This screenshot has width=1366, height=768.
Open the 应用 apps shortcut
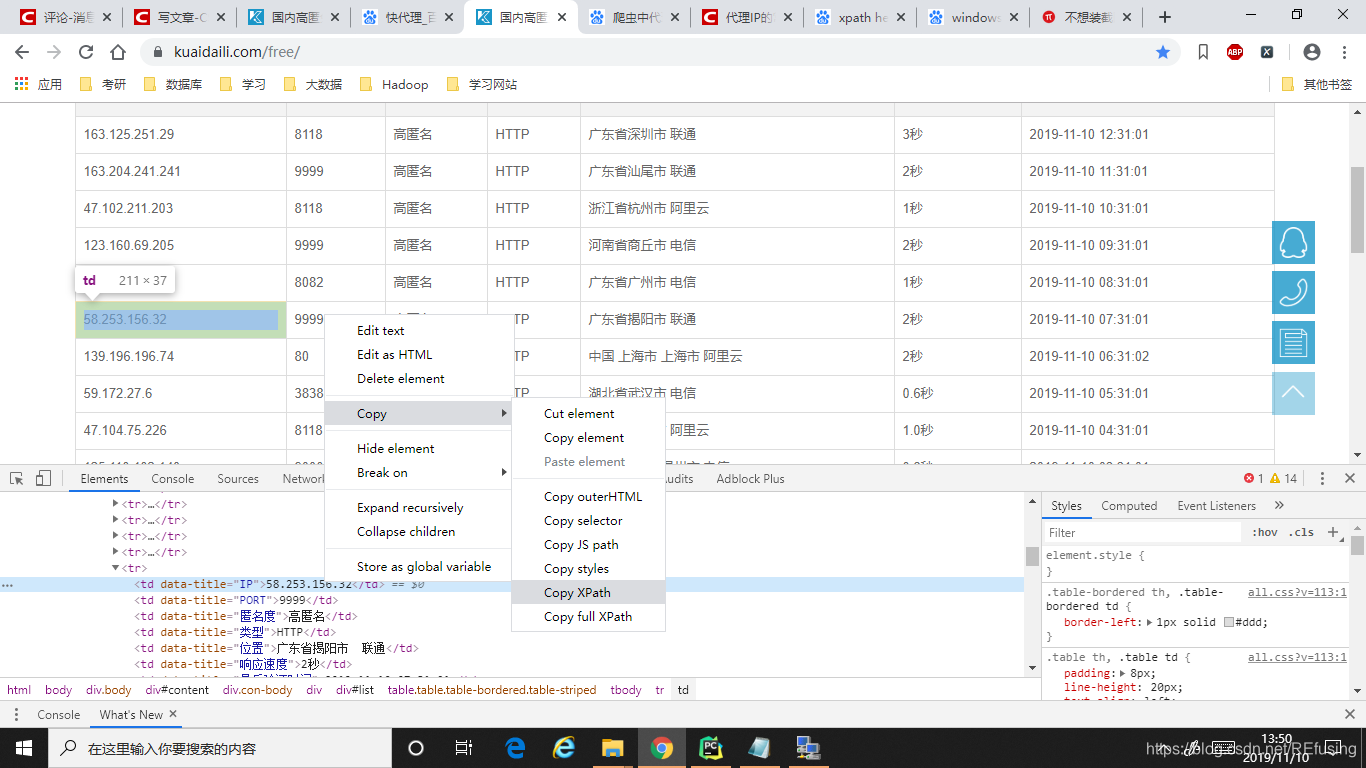[x=38, y=84]
